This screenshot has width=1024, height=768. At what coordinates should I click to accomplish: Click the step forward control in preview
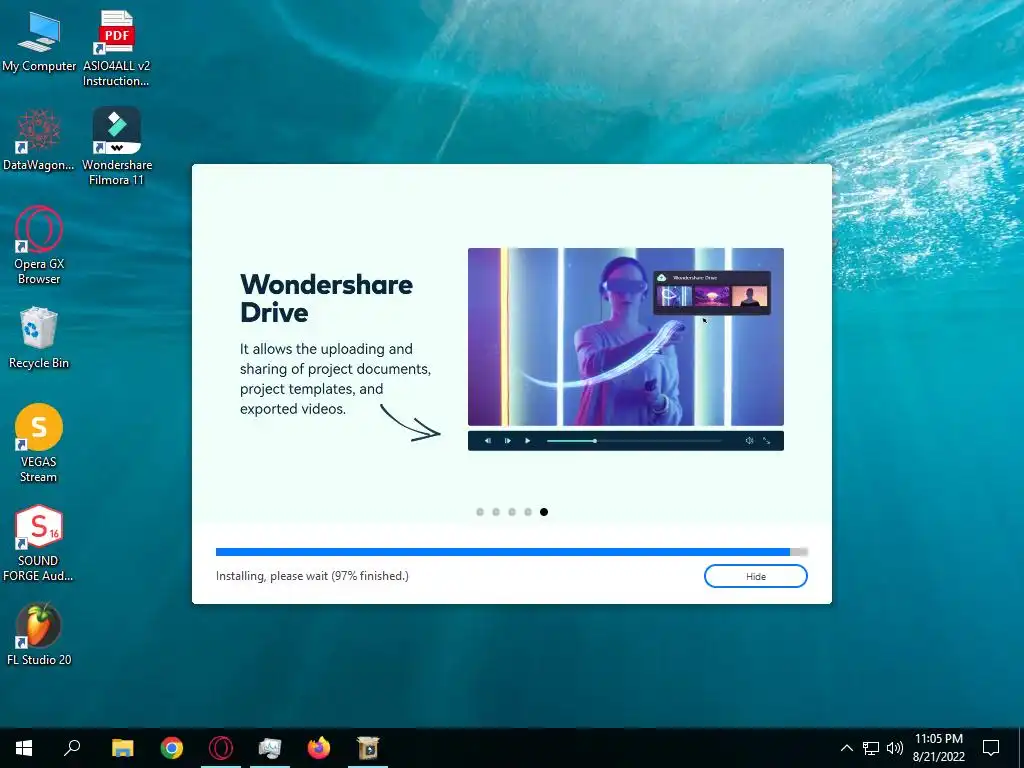point(507,441)
